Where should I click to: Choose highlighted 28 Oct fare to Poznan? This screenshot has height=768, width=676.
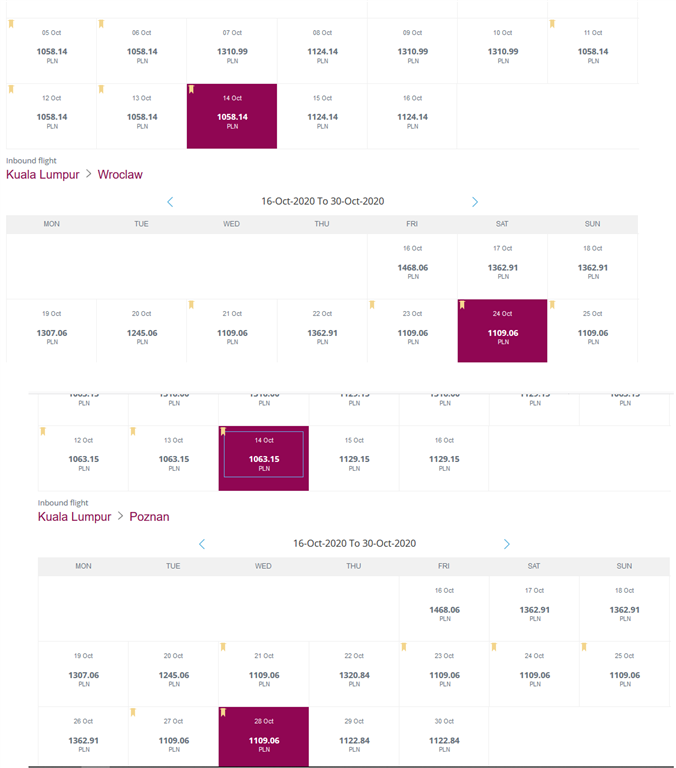264,737
